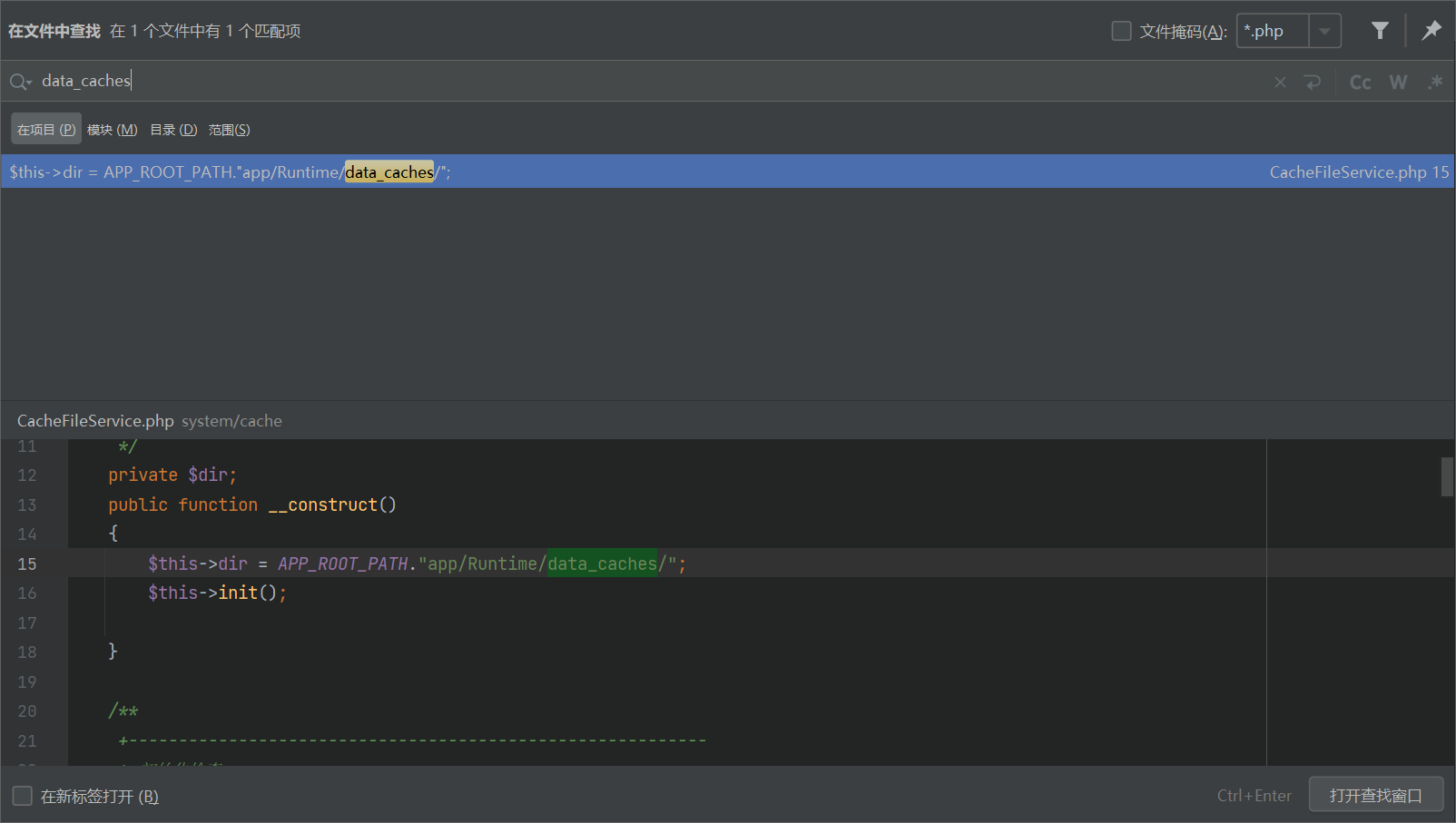Viewport: 1456px width, 823px height.
Task: Clear the search text with X icon
Action: point(1280,82)
